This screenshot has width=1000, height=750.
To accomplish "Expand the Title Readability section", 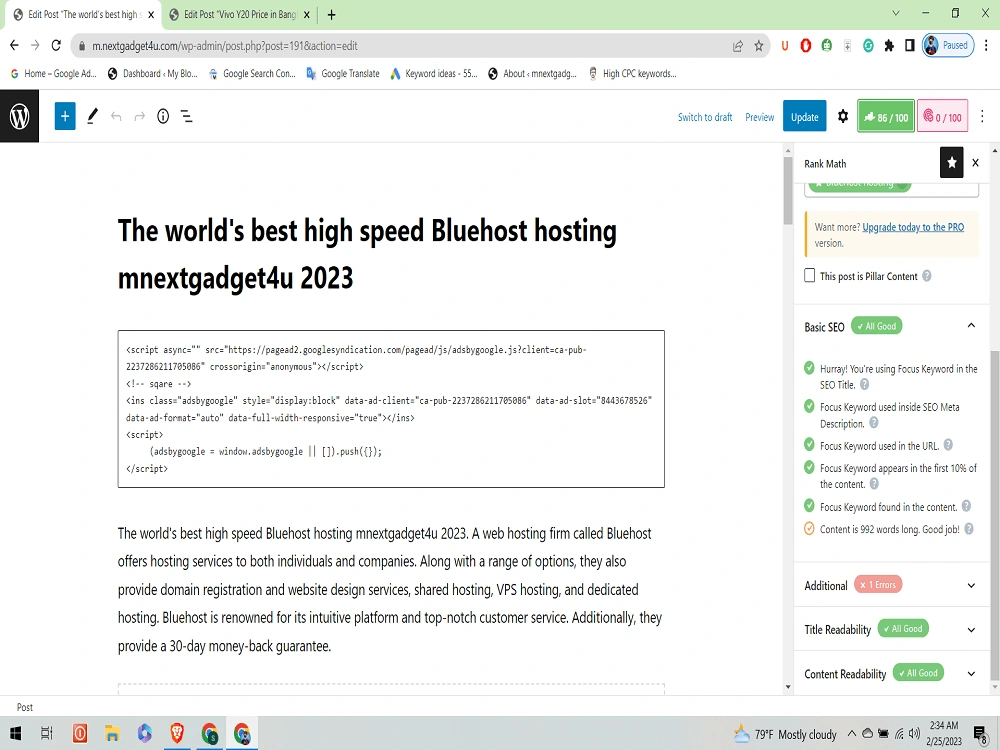I will 971,629.
